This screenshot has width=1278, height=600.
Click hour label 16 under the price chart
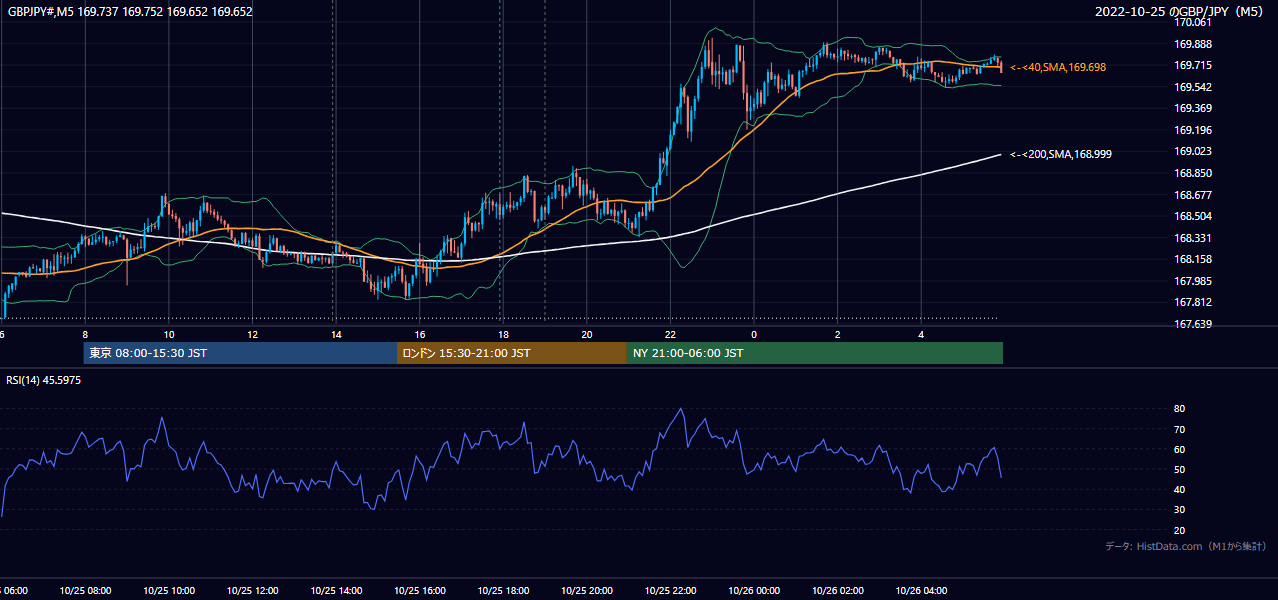(420, 334)
